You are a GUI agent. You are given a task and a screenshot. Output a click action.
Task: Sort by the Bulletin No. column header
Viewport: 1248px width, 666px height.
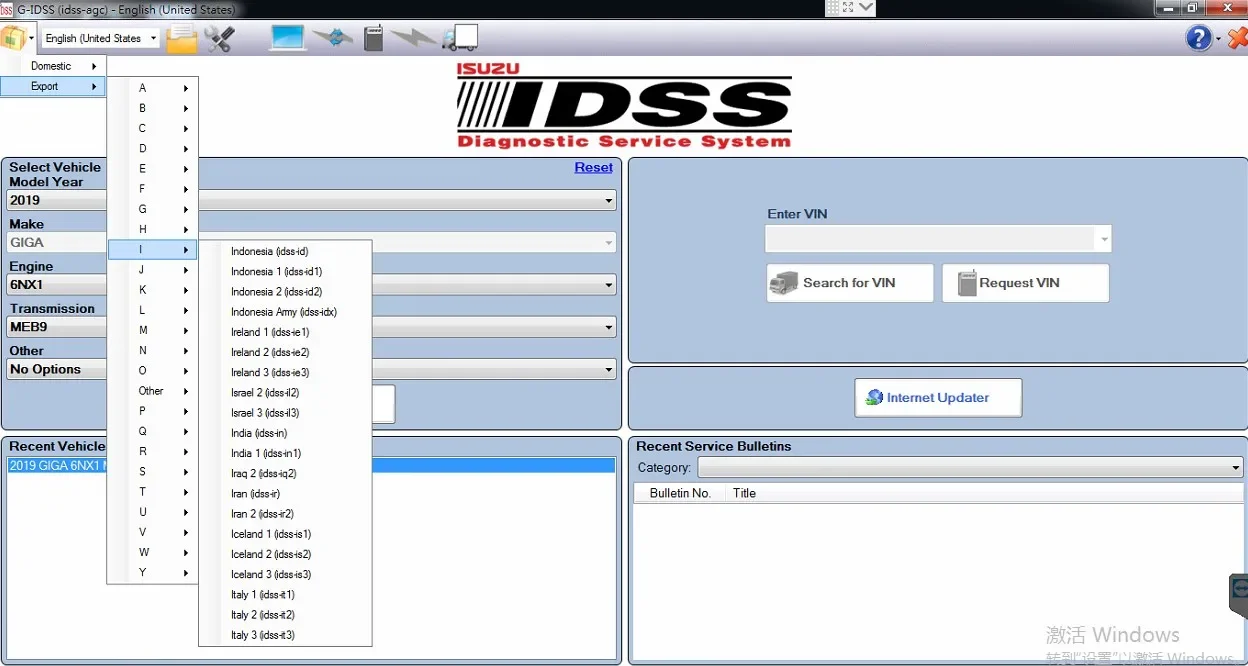[x=680, y=493]
